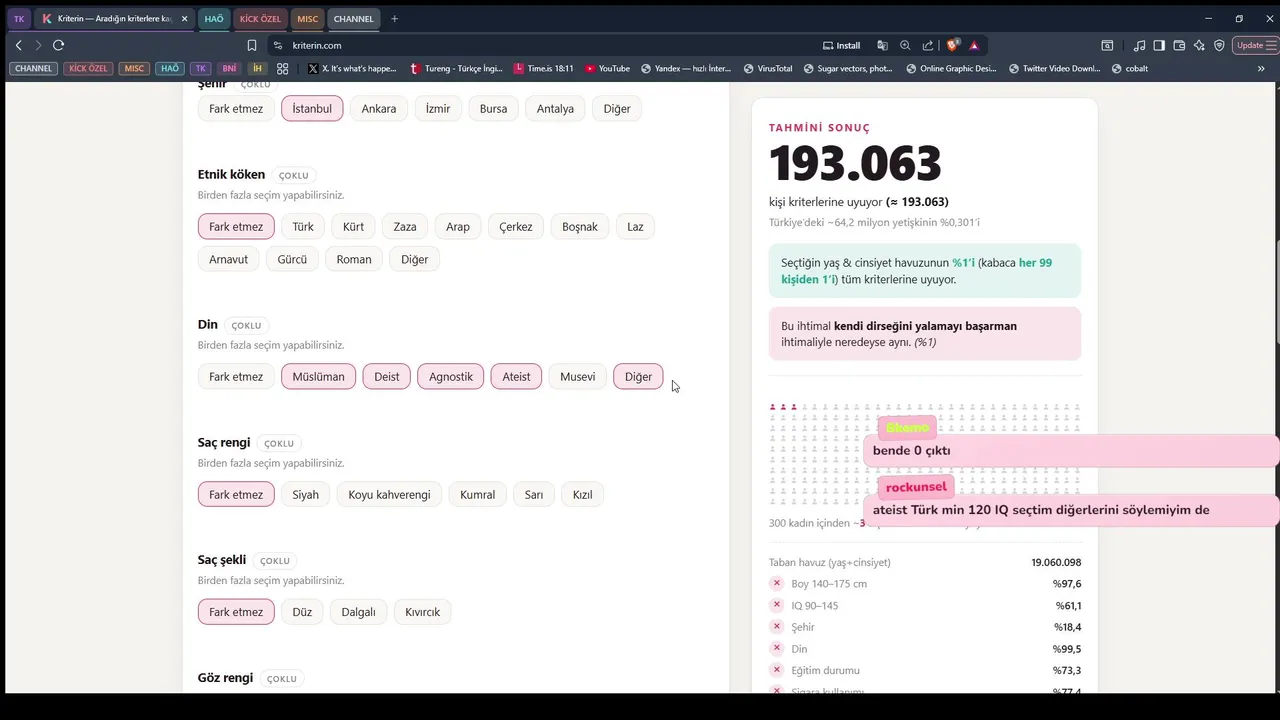1280x720 pixels.
Task: Select the Kürt ethnicity chip
Action: (x=353, y=226)
